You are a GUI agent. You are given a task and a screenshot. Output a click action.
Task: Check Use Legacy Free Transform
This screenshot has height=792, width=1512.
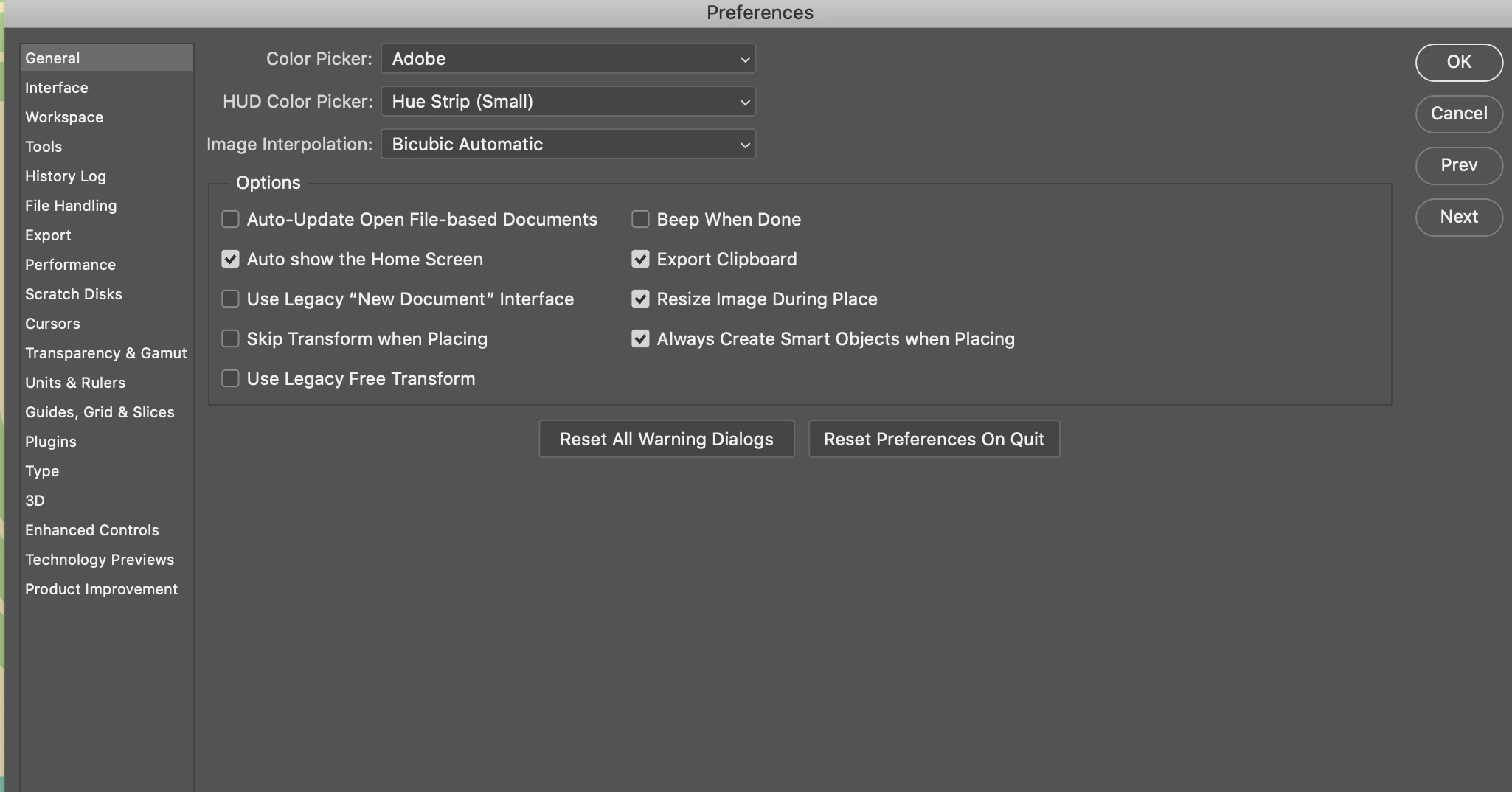coord(230,378)
